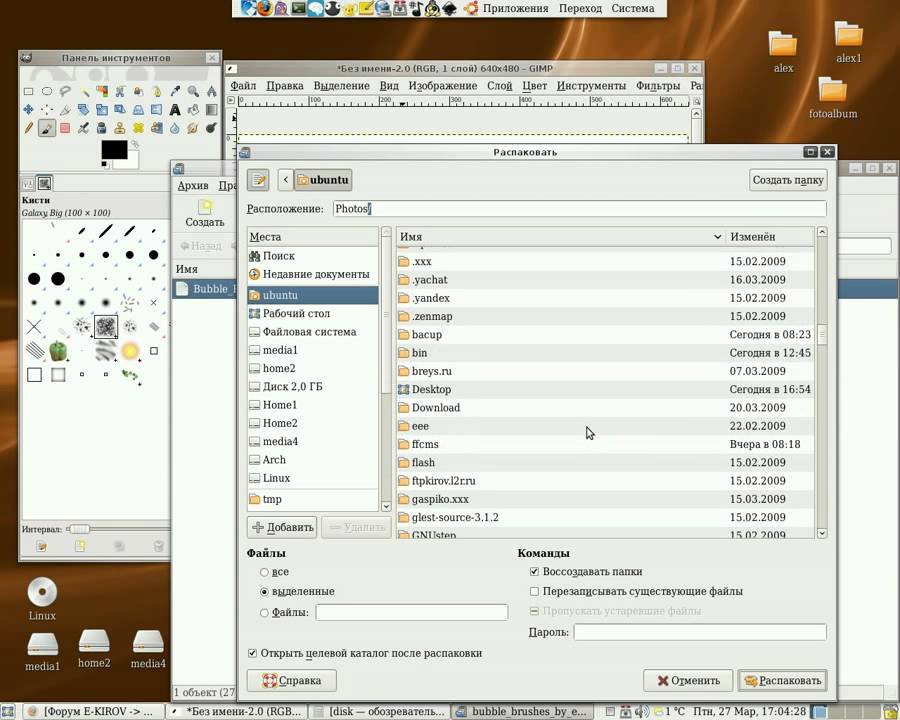Screen dimensions: 900x720
Task: Click 'Создать папку' button
Action: coord(788,180)
